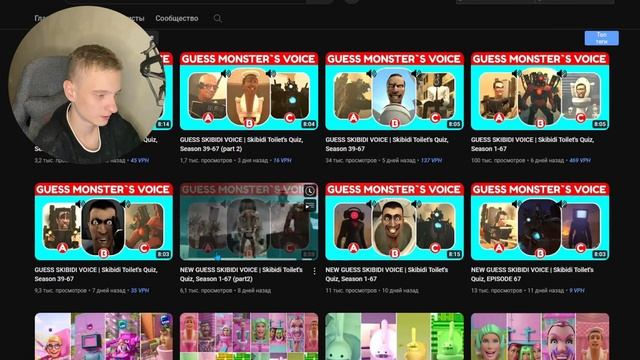The image size is (640, 360).
Task: Open title of video posted 10 дней назад
Action: click(x=387, y=274)
